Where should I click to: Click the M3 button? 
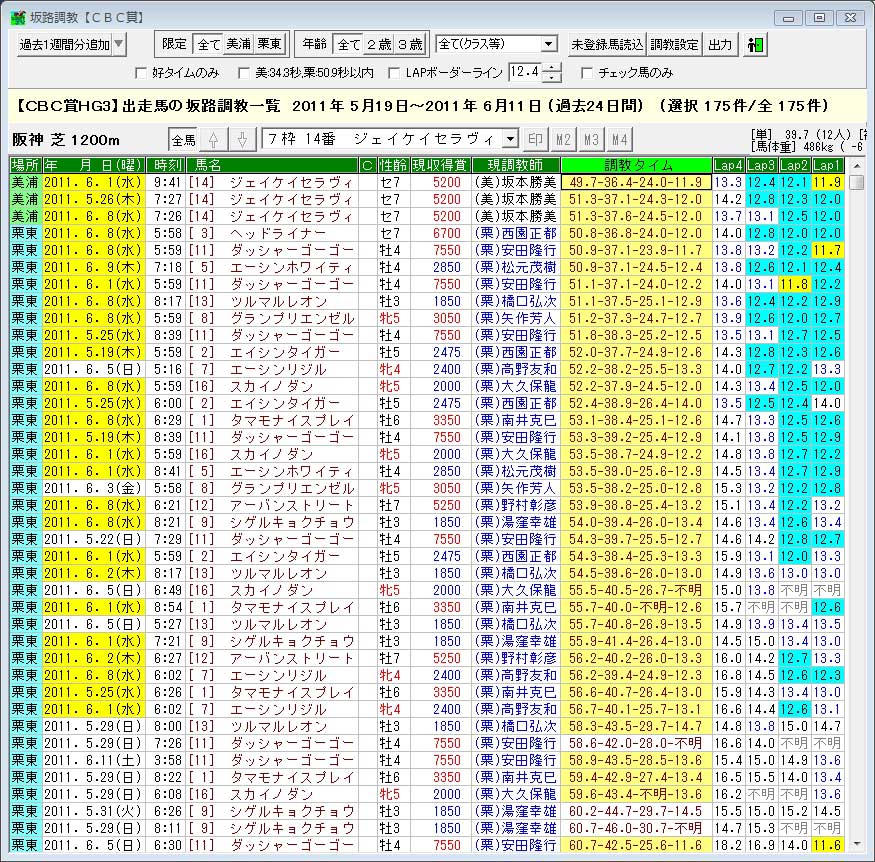click(592, 139)
